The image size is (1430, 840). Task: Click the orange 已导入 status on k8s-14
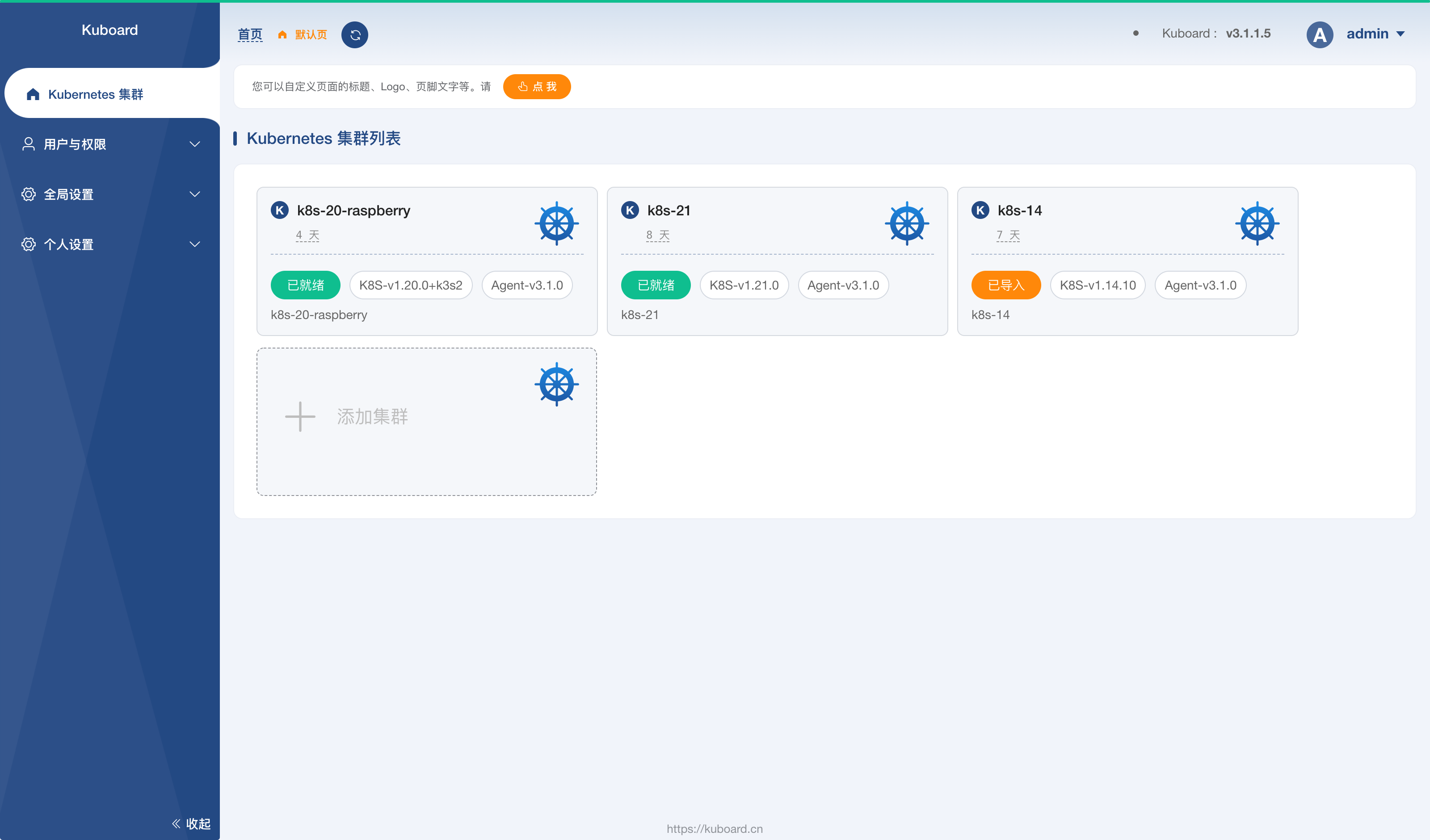(1006, 285)
